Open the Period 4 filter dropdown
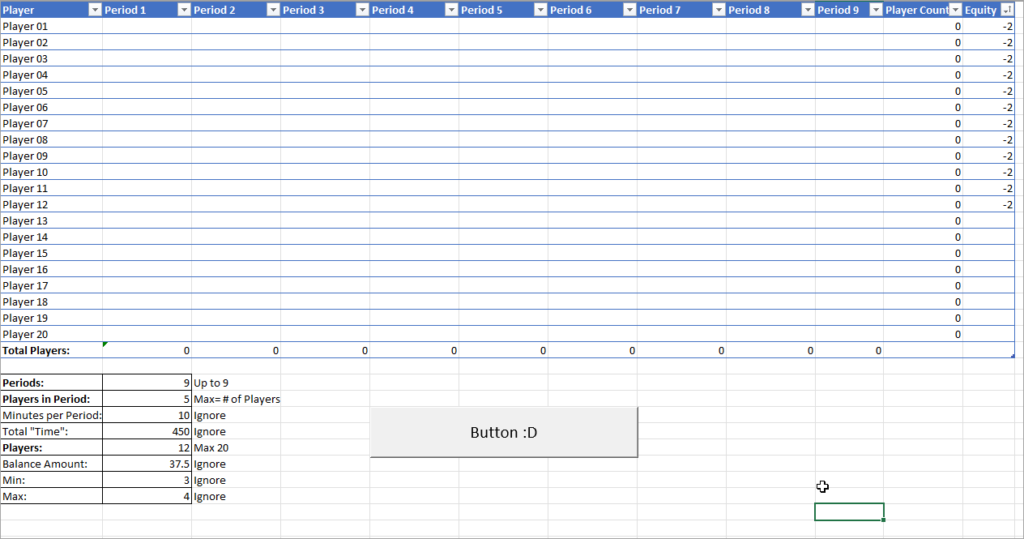The image size is (1024, 539). tap(451, 10)
